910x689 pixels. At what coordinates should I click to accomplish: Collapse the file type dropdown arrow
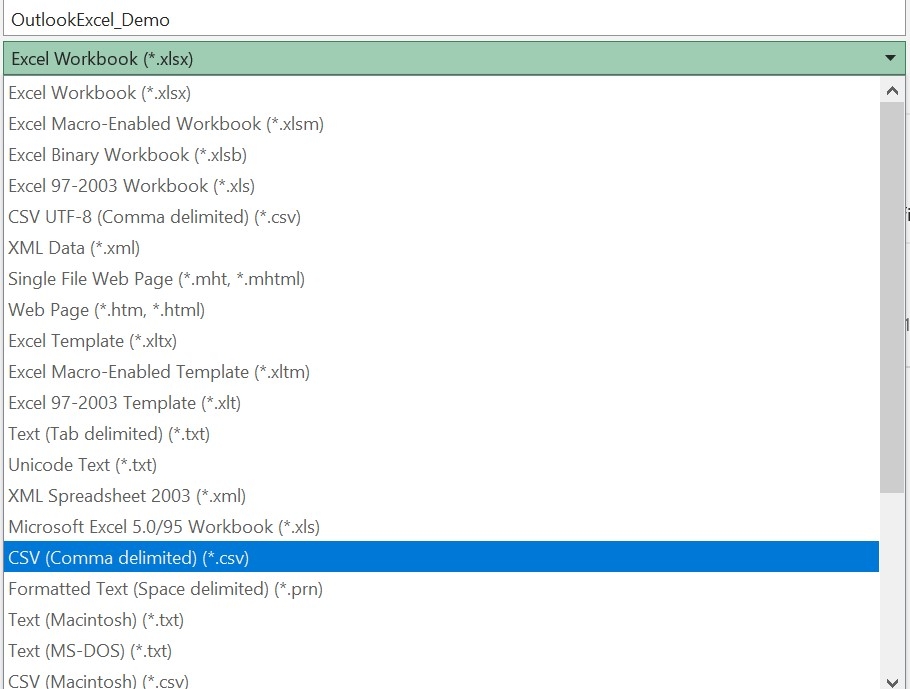pyautogui.click(x=889, y=58)
